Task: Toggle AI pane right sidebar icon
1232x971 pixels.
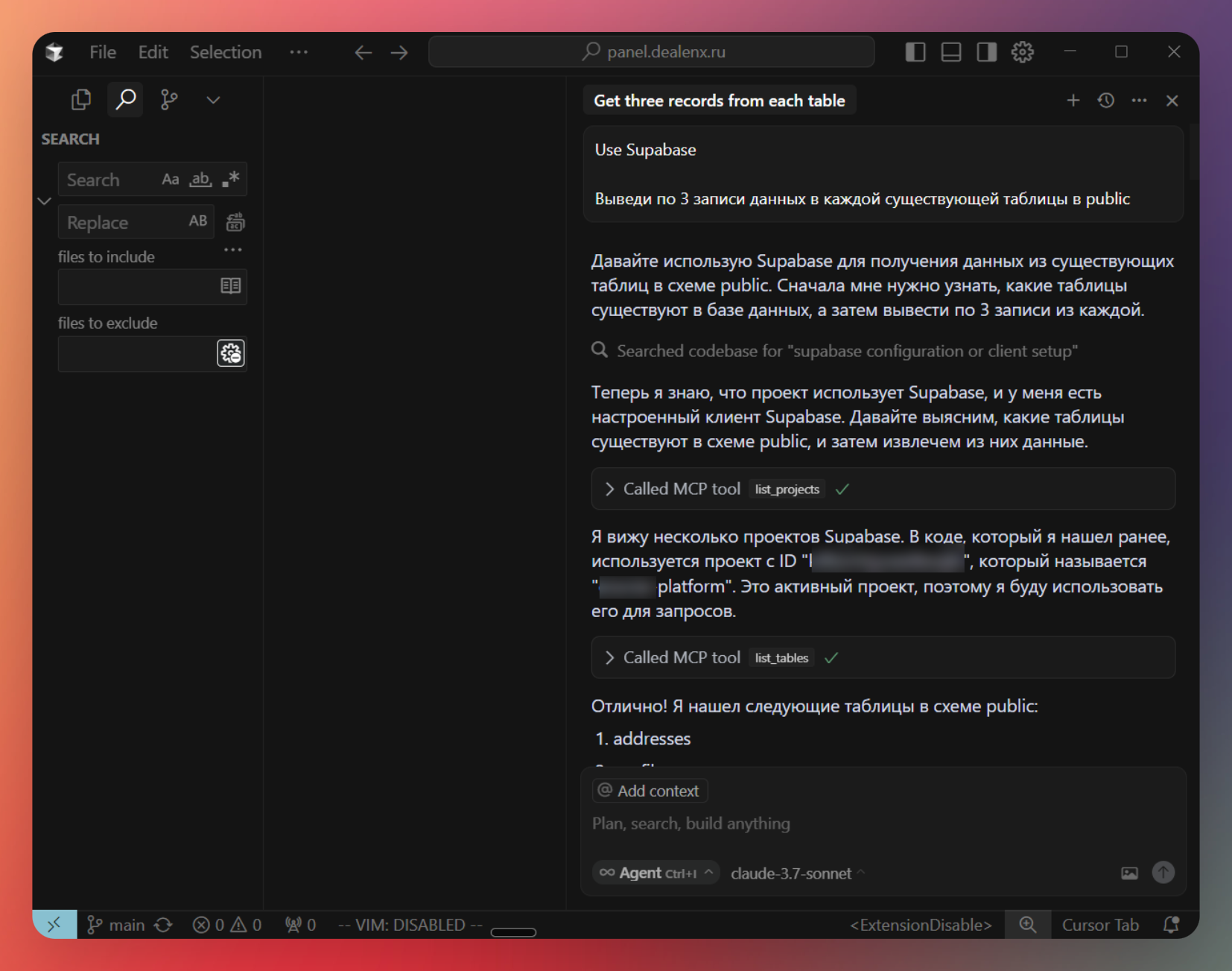Action: (987, 52)
